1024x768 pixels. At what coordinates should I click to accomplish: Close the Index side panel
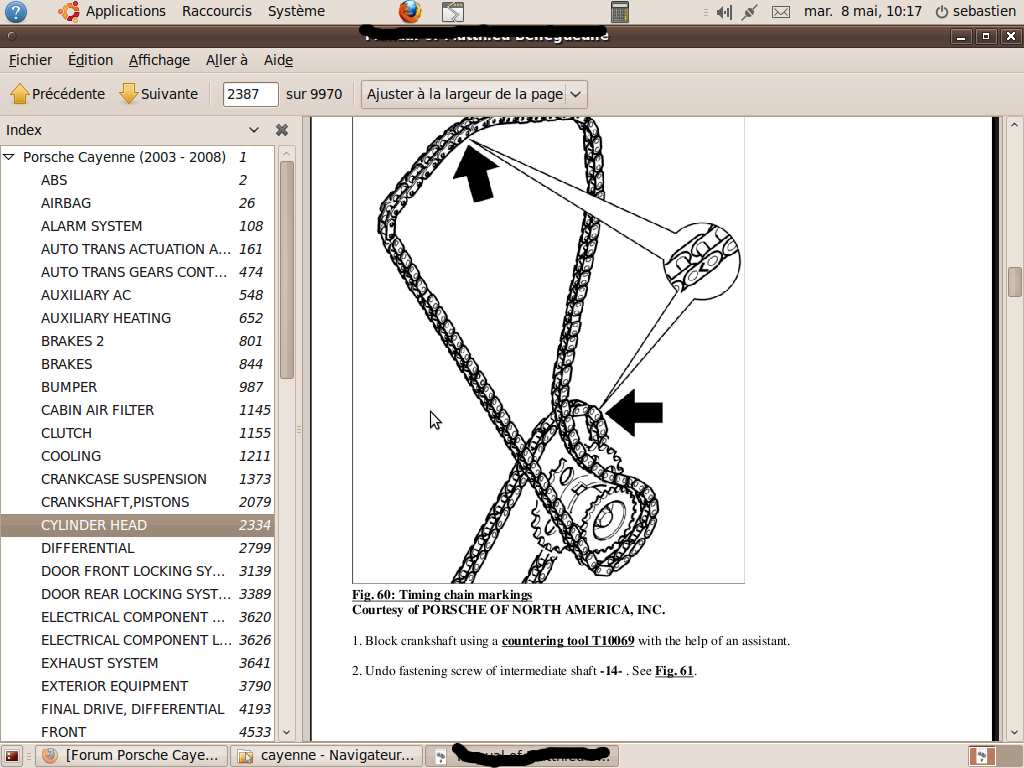(282, 130)
